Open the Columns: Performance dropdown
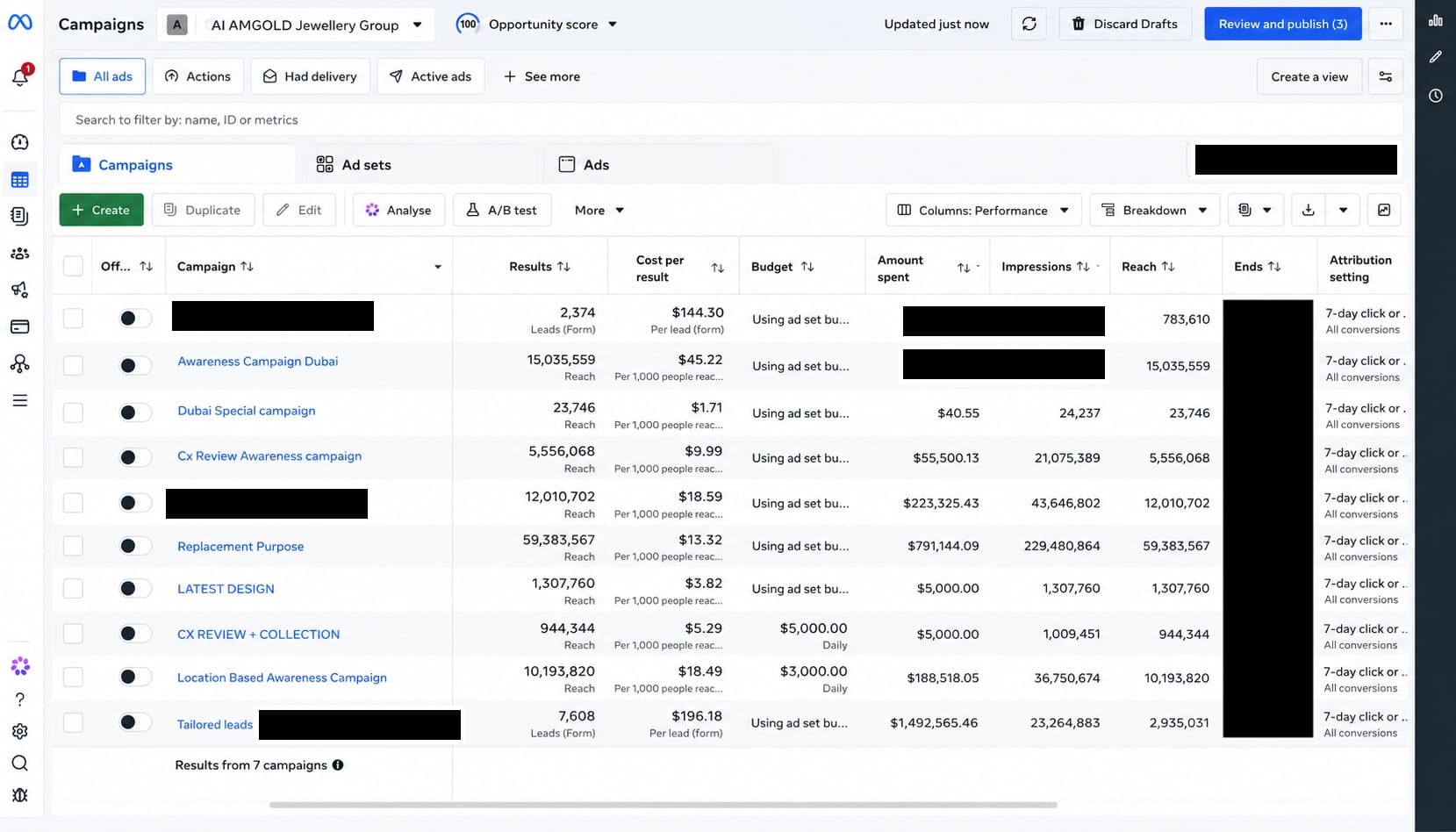Image resolution: width=1456 pixels, height=832 pixels. click(x=983, y=210)
